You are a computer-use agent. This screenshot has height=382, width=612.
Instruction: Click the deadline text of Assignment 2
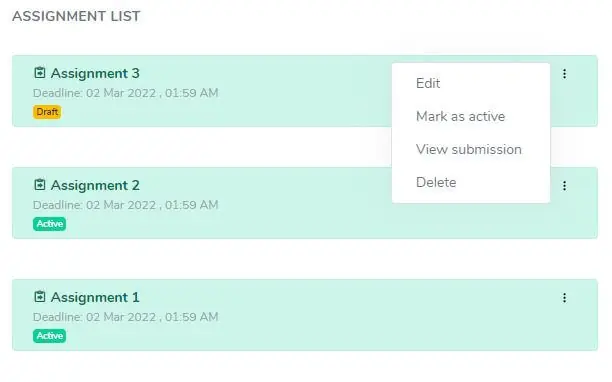pyautogui.click(x=125, y=205)
